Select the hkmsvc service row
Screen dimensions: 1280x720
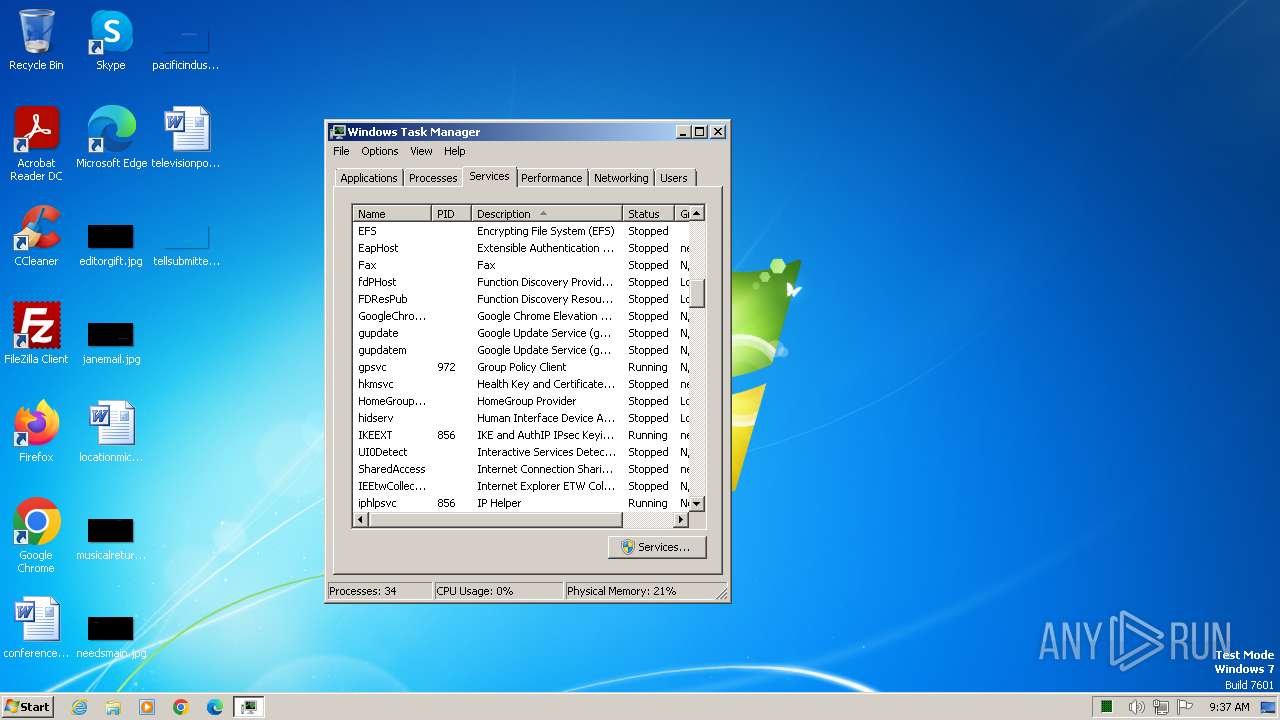pyautogui.click(x=521, y=384)
